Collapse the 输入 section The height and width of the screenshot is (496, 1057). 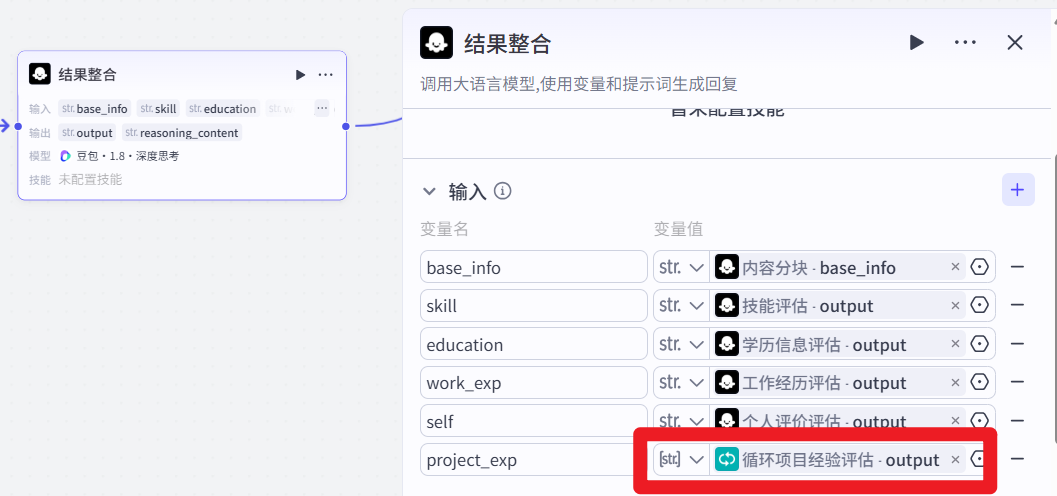coord(429,191)
